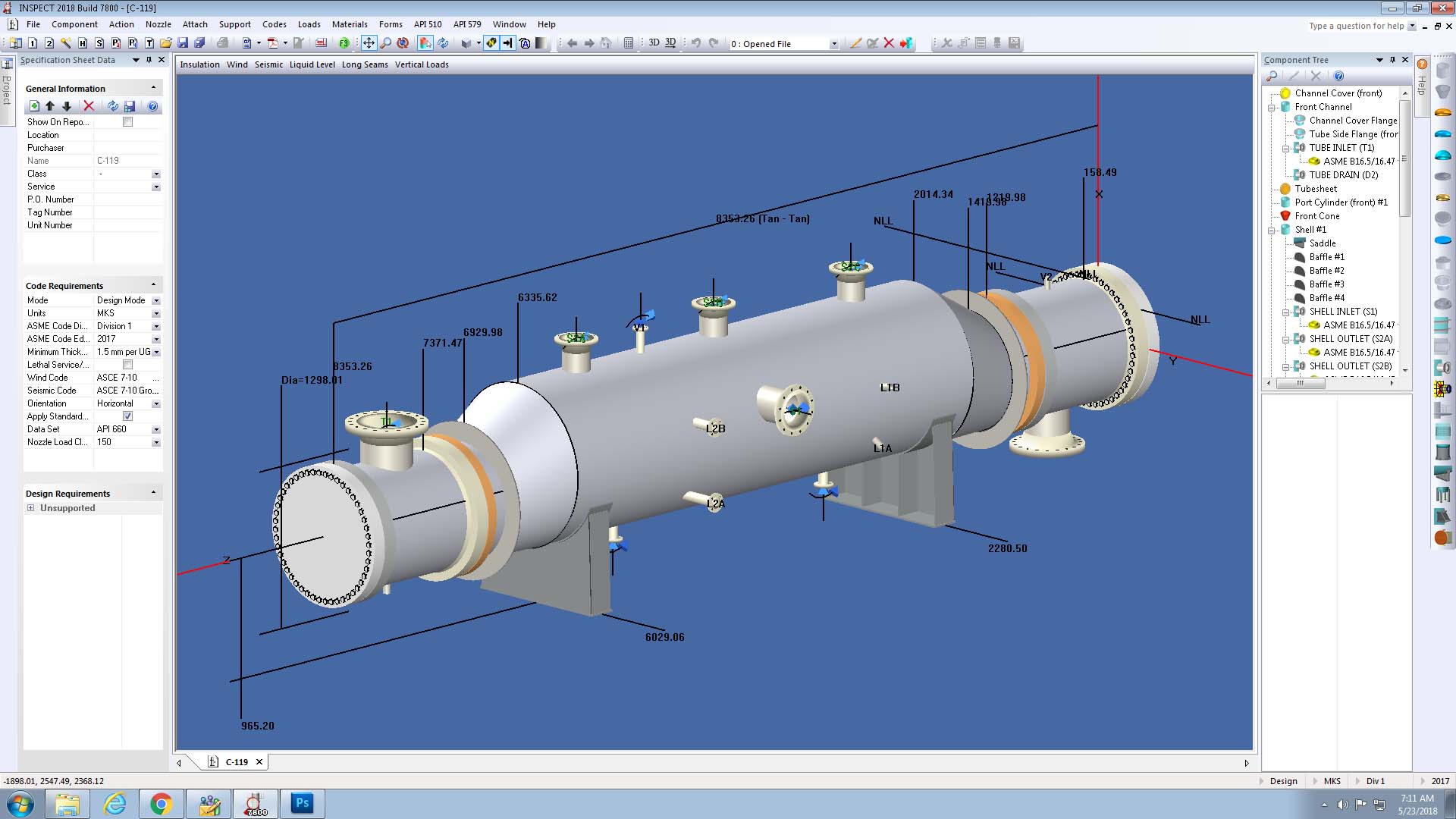The height and width of the screenshot is (819, 1456).
Task: Toggle Design Requirements Unsupported checkbox
Action: coord(31,508)
